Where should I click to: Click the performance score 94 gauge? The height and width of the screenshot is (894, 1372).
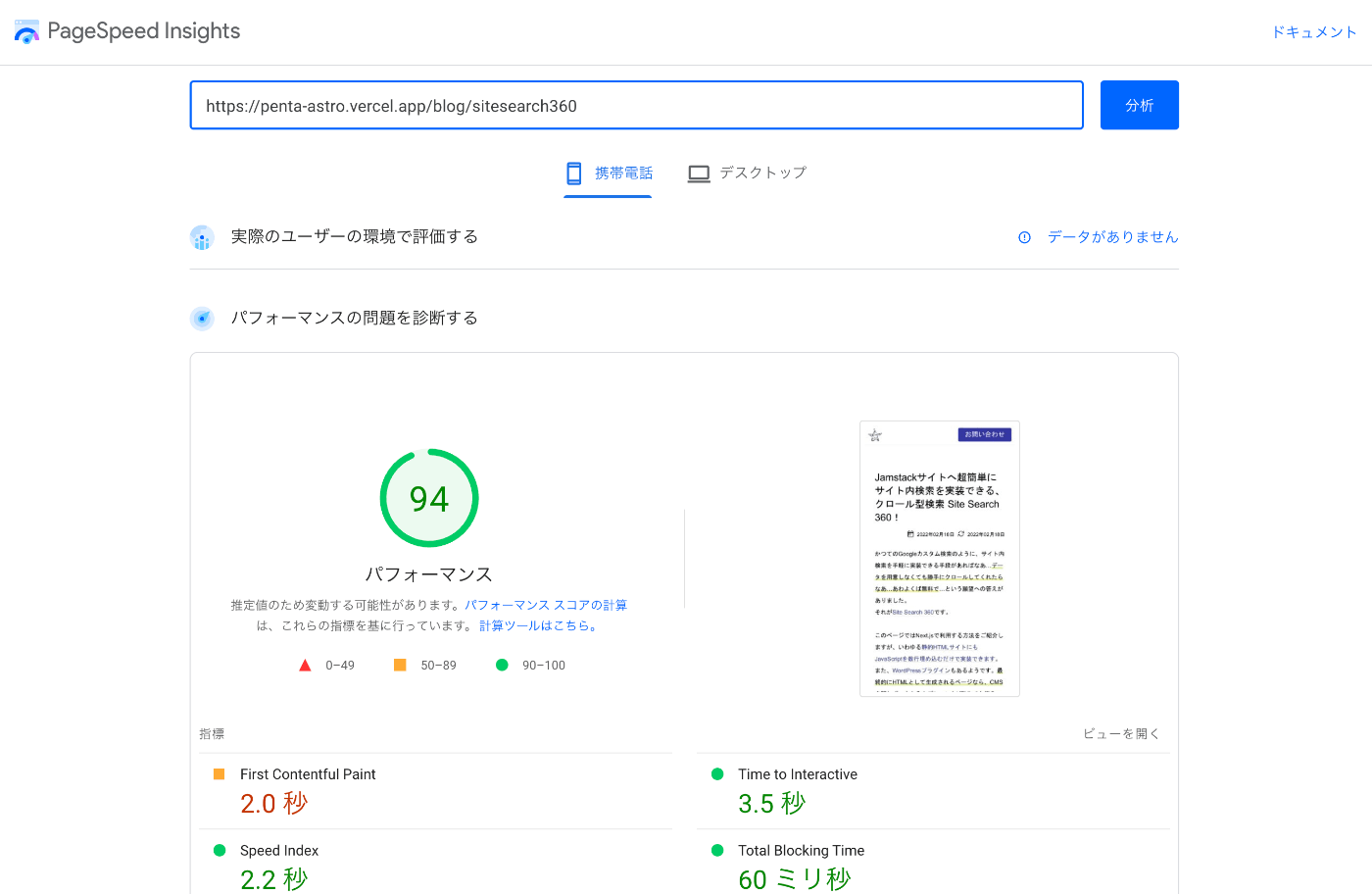click(429, 498)
